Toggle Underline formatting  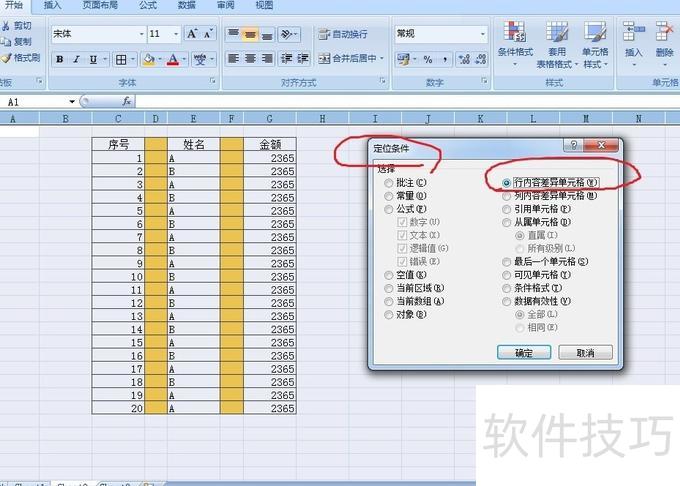(x=93, y=59)
